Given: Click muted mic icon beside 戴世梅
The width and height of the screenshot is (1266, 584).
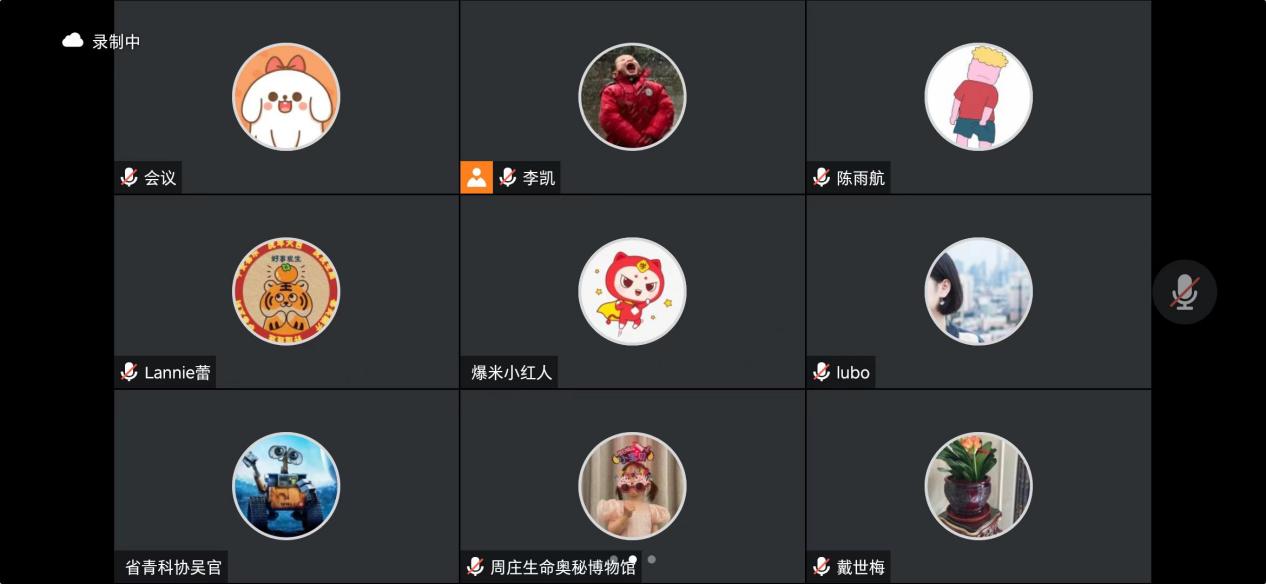Looking at the screenshot, I should pyautogui.click(x=821, y=567).
